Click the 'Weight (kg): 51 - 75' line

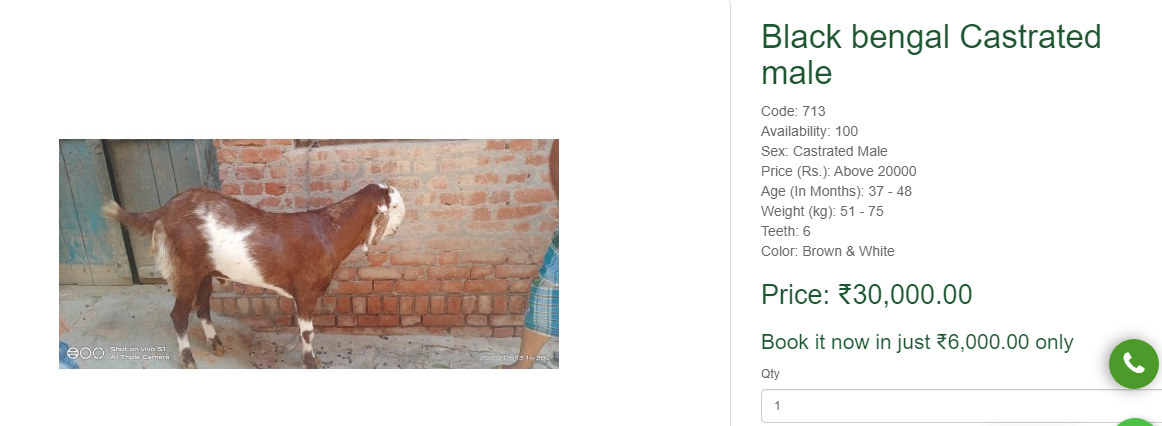(x=822, y=212)
